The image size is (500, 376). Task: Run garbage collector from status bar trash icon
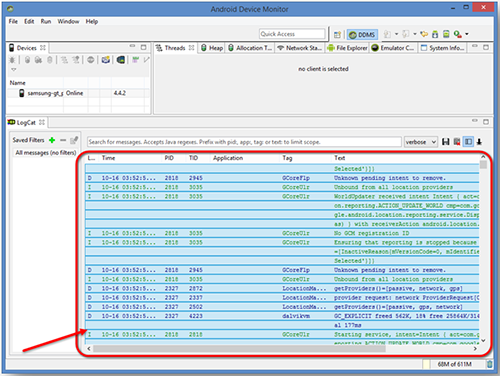point(489,364)
